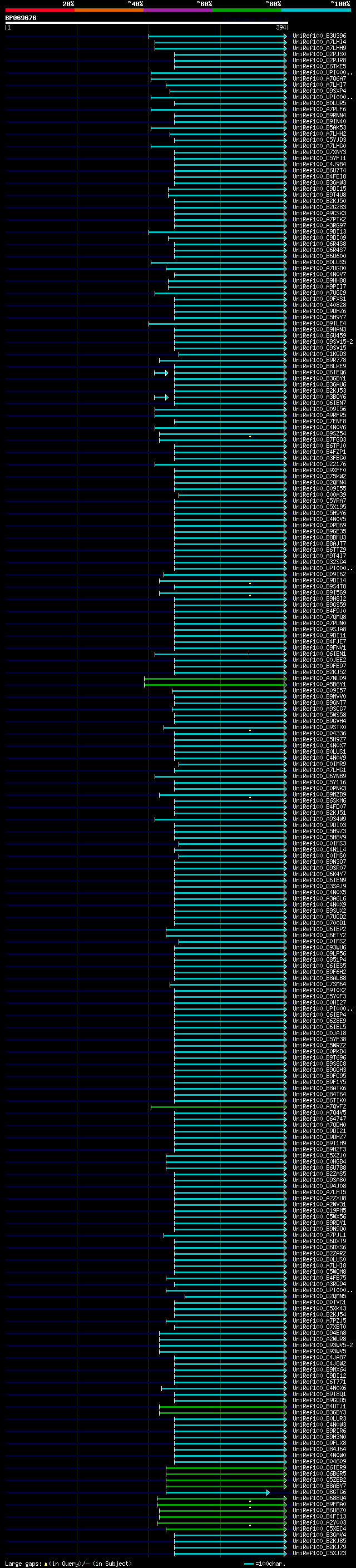The image size is (356, 1568).
Task: Open hit UniRef100_C5XEC4
Action: [319, 1529]
